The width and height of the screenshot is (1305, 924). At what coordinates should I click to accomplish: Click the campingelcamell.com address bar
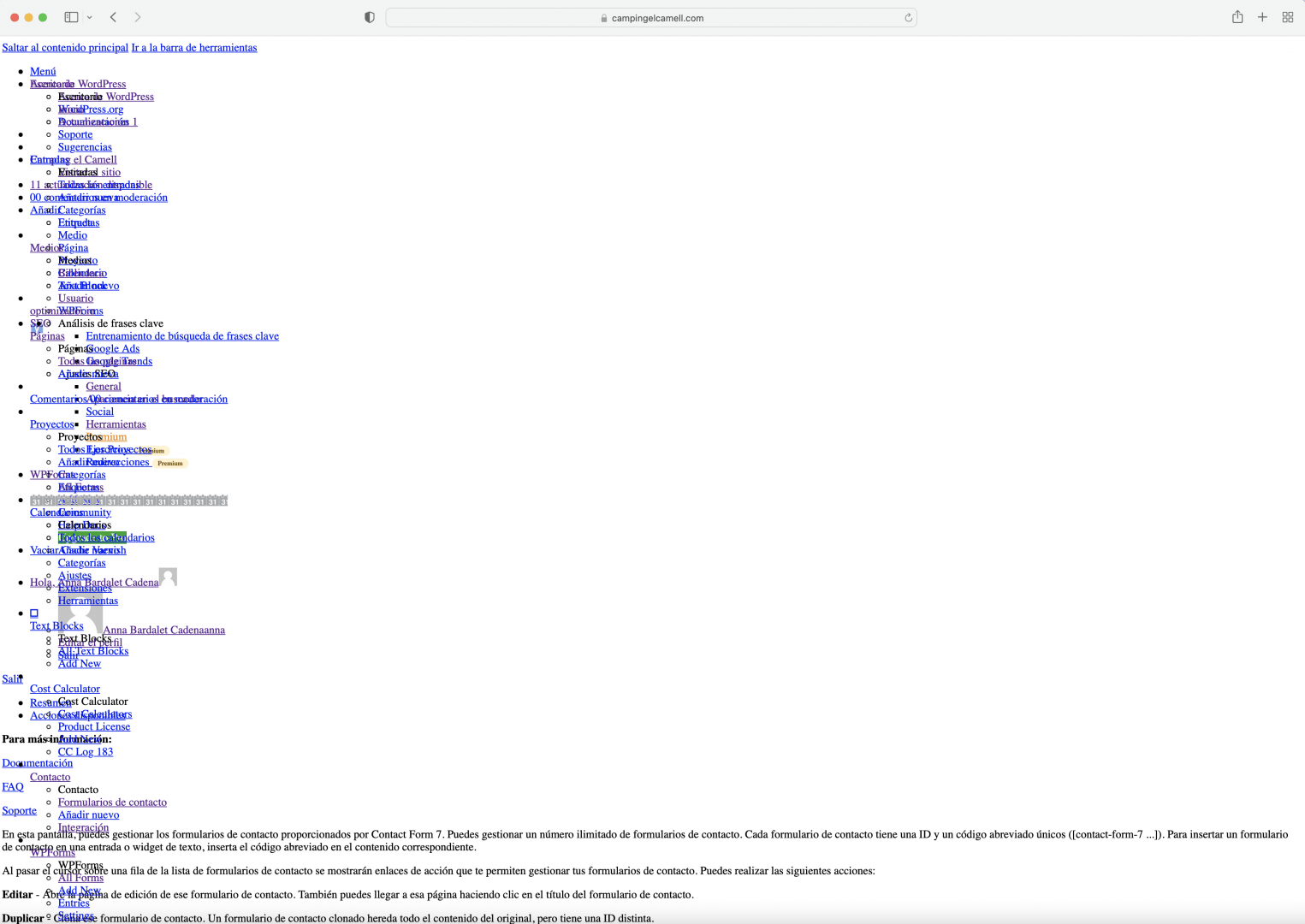(650, 18)
